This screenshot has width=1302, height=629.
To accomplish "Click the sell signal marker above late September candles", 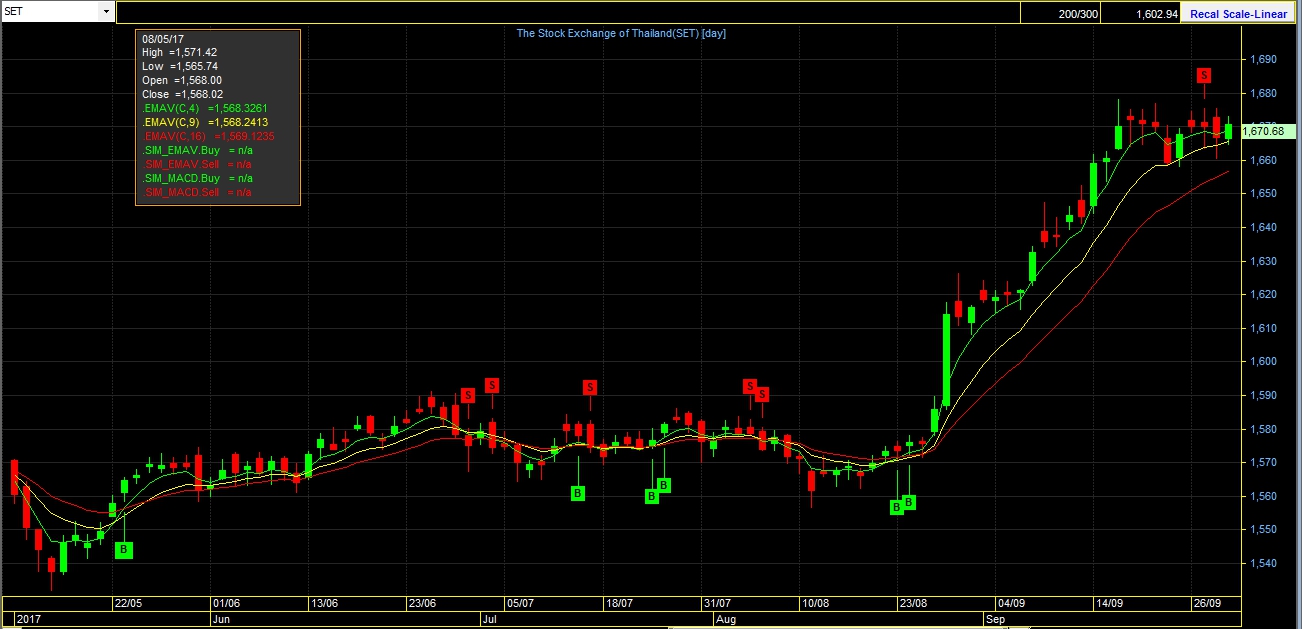I will 1204,75.
